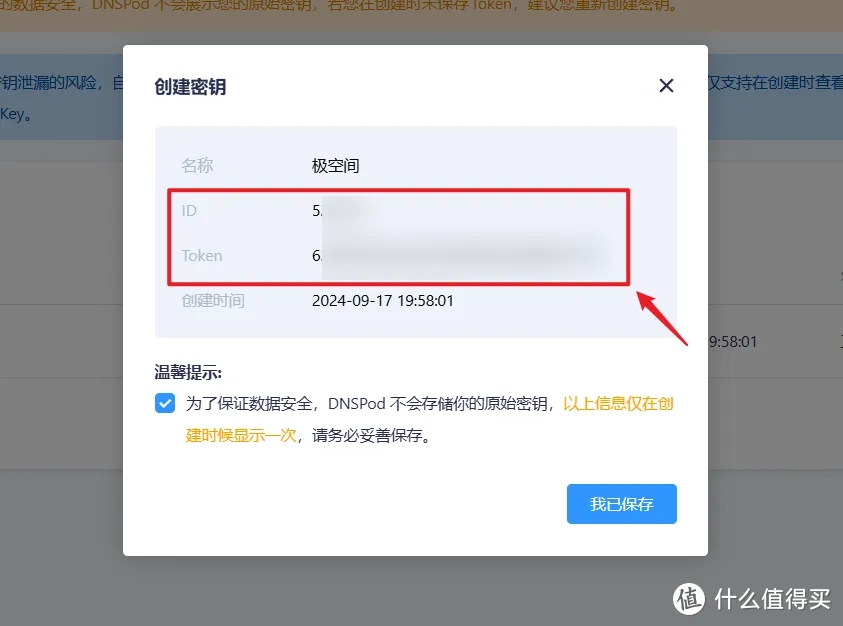Click the blurred ID value

pos(344,211)
